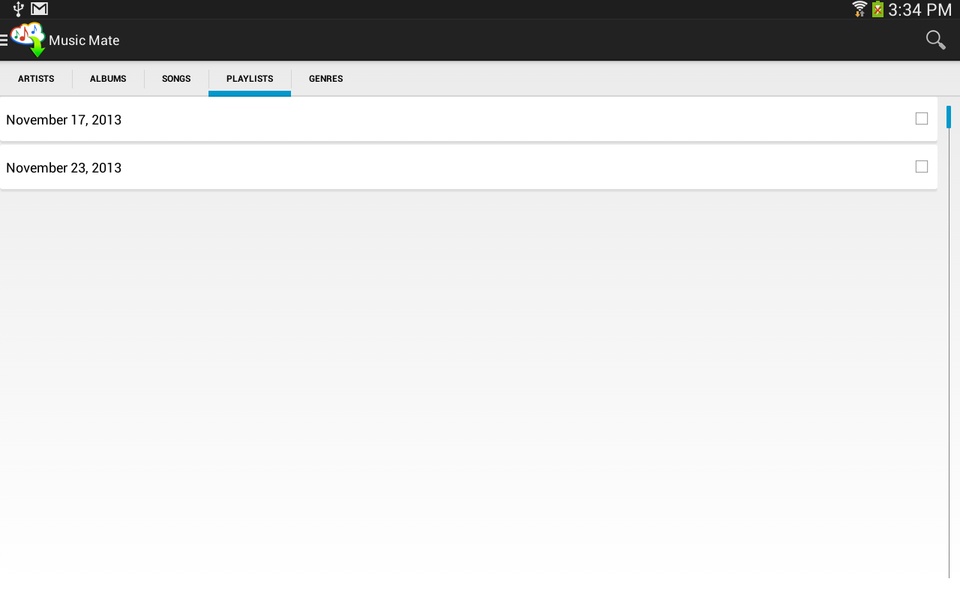
Task: Tap the Wi-Fi signal status icon
Action: (x=859, y=9)
